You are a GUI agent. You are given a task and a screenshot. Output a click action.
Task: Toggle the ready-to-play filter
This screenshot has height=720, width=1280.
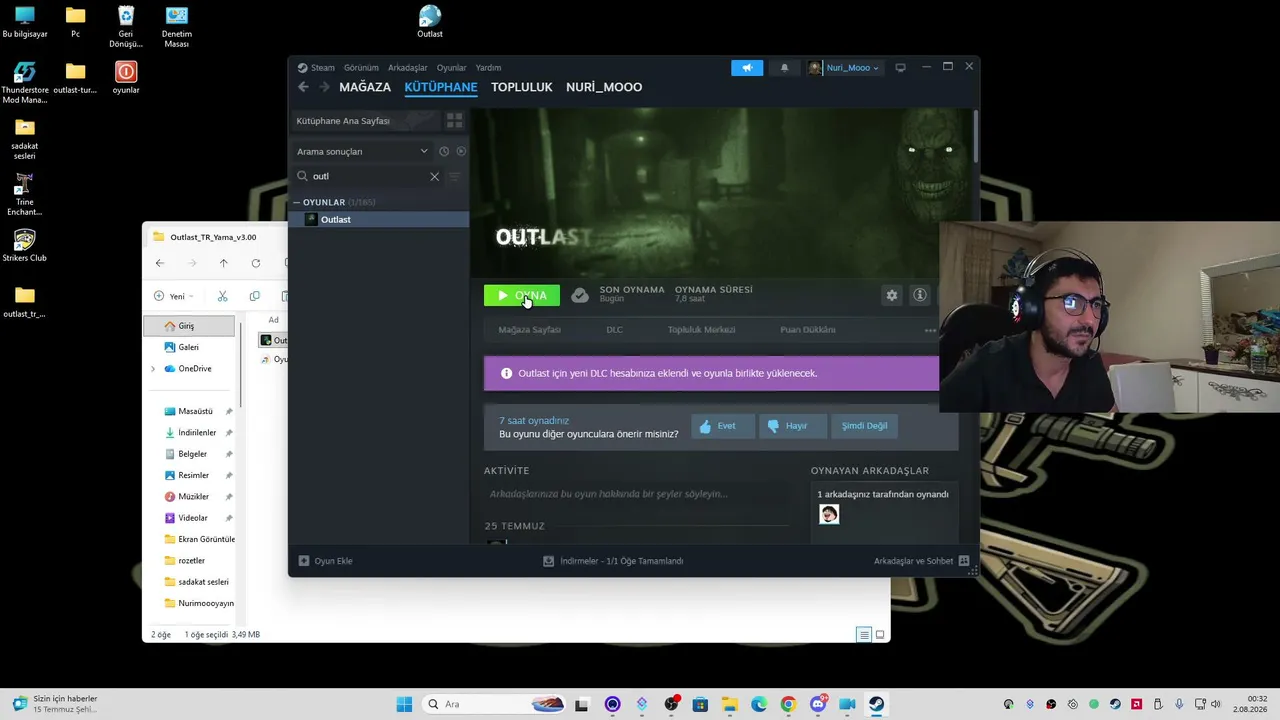[x=461, y=151]
